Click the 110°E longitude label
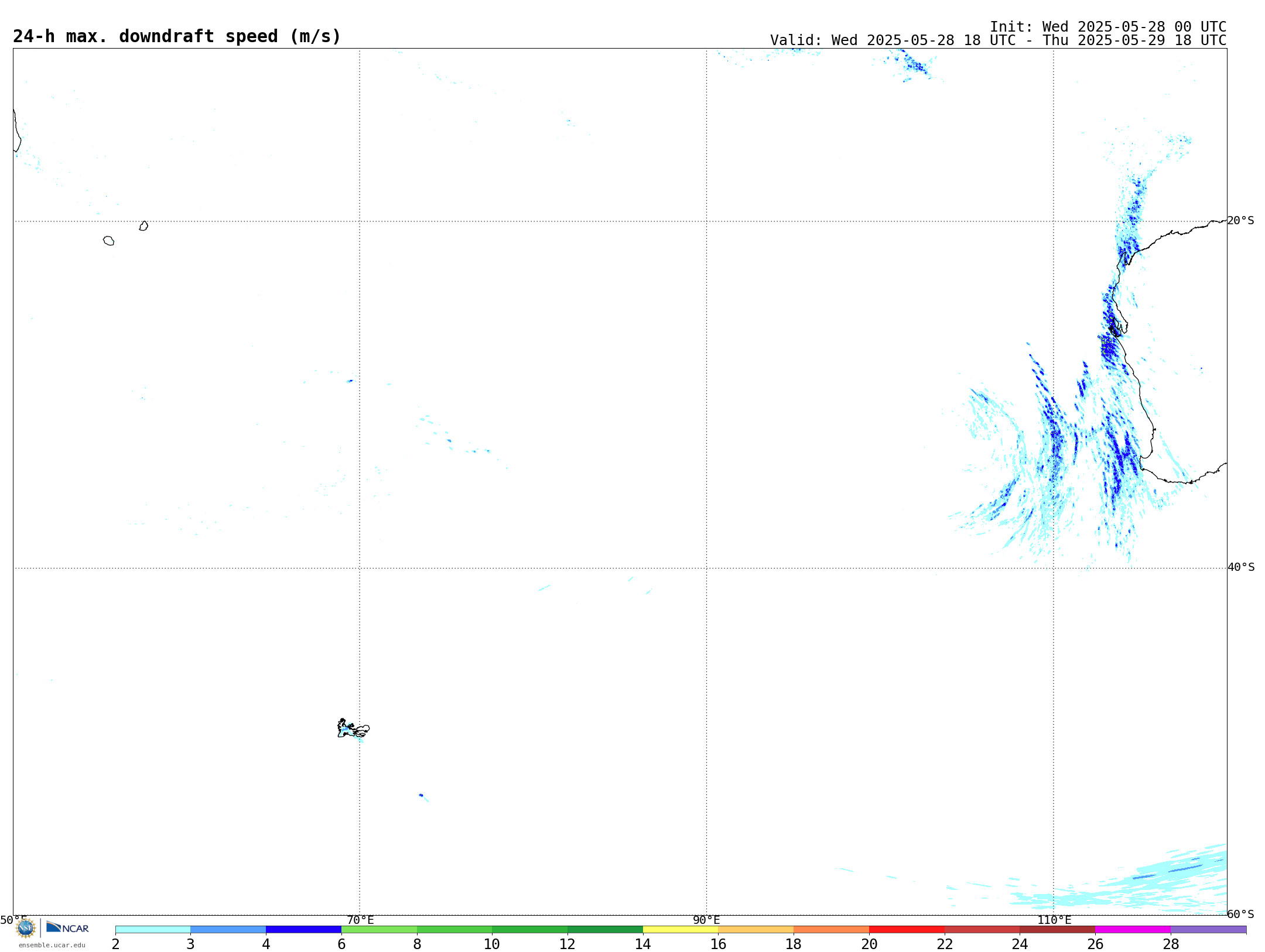The height and width of the screenshot is (952, 1265). click(x=1054, y=920)
